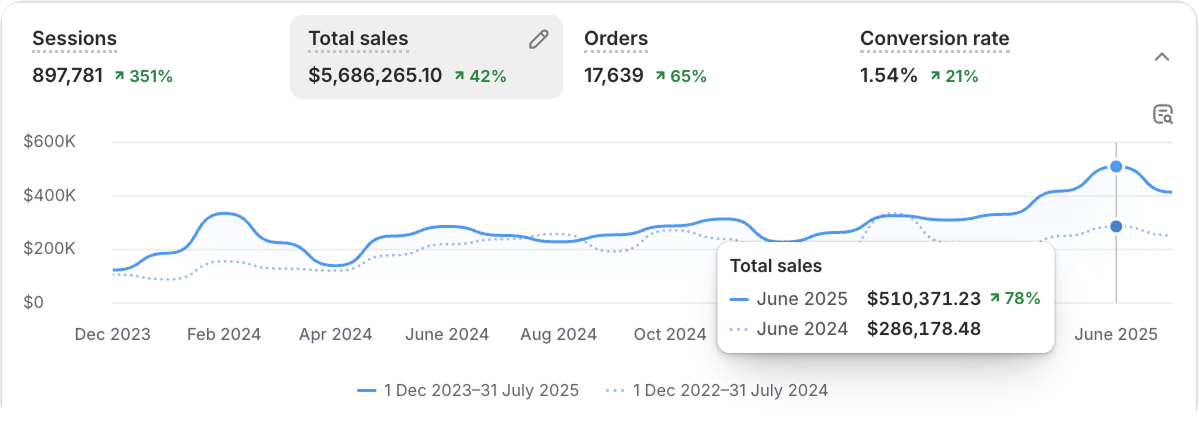Click the 351% sessions growth indicator
The width and height of the screenshot is (1199, 425).
coord(143,76)
